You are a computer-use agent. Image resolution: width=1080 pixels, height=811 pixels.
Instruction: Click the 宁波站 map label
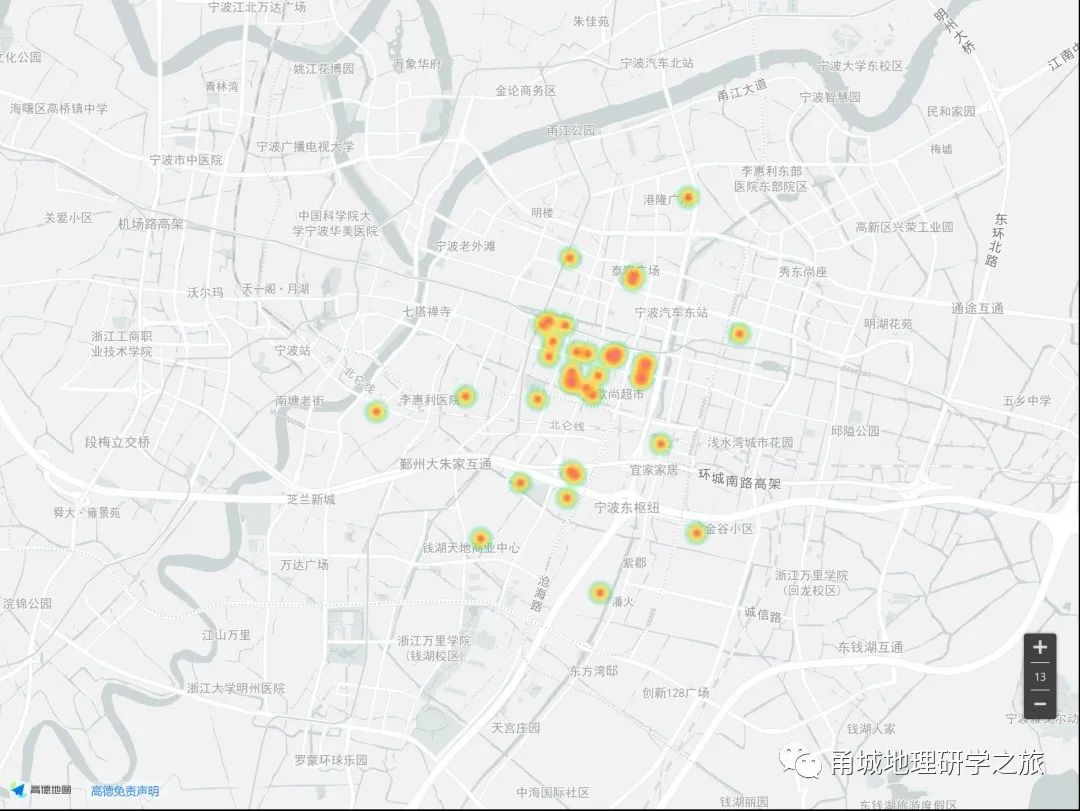(292, 351)
